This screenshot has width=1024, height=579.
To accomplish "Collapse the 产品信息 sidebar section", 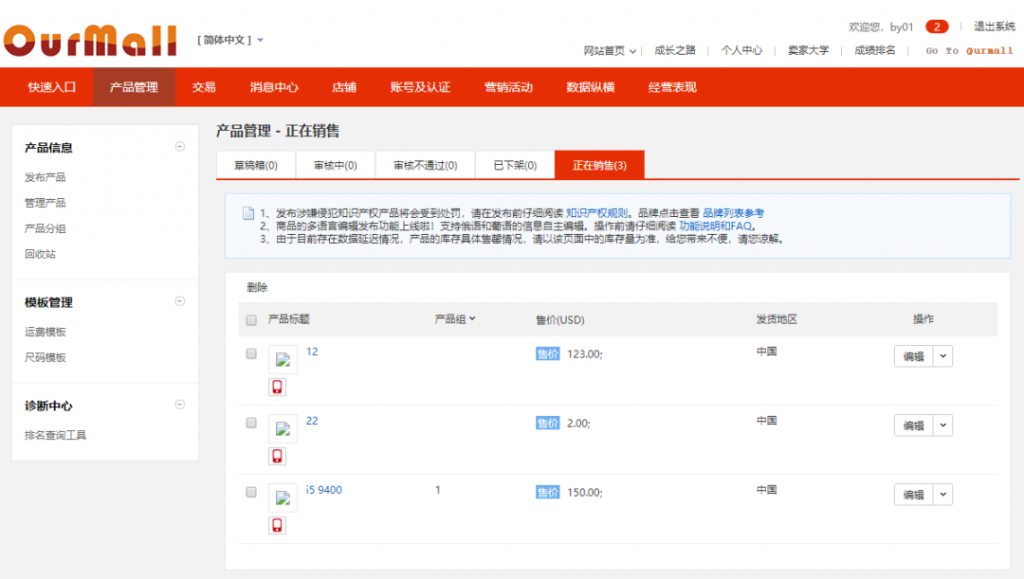I will click(180, 147).
